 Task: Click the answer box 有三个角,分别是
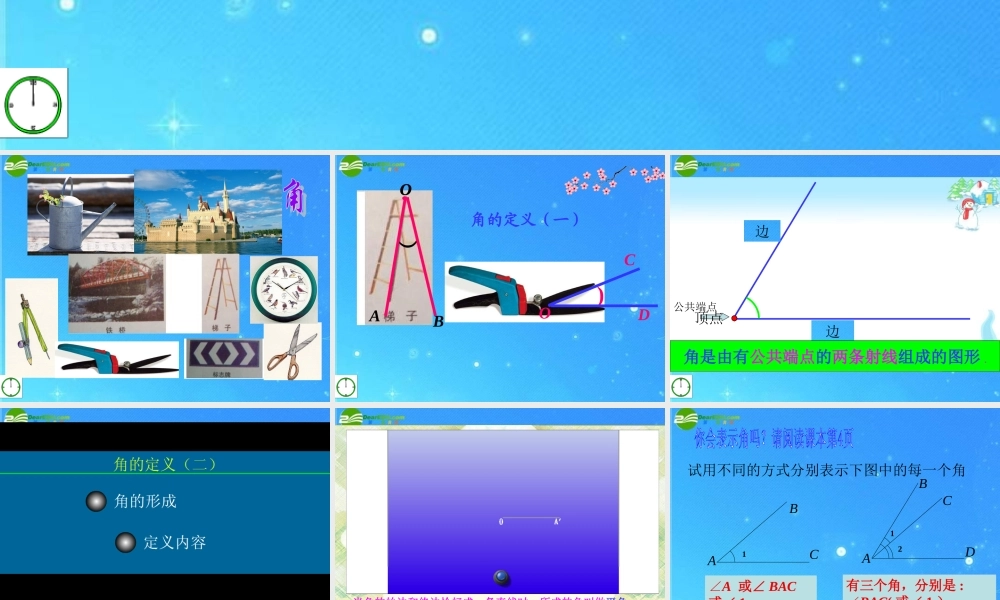pos(918,587)
